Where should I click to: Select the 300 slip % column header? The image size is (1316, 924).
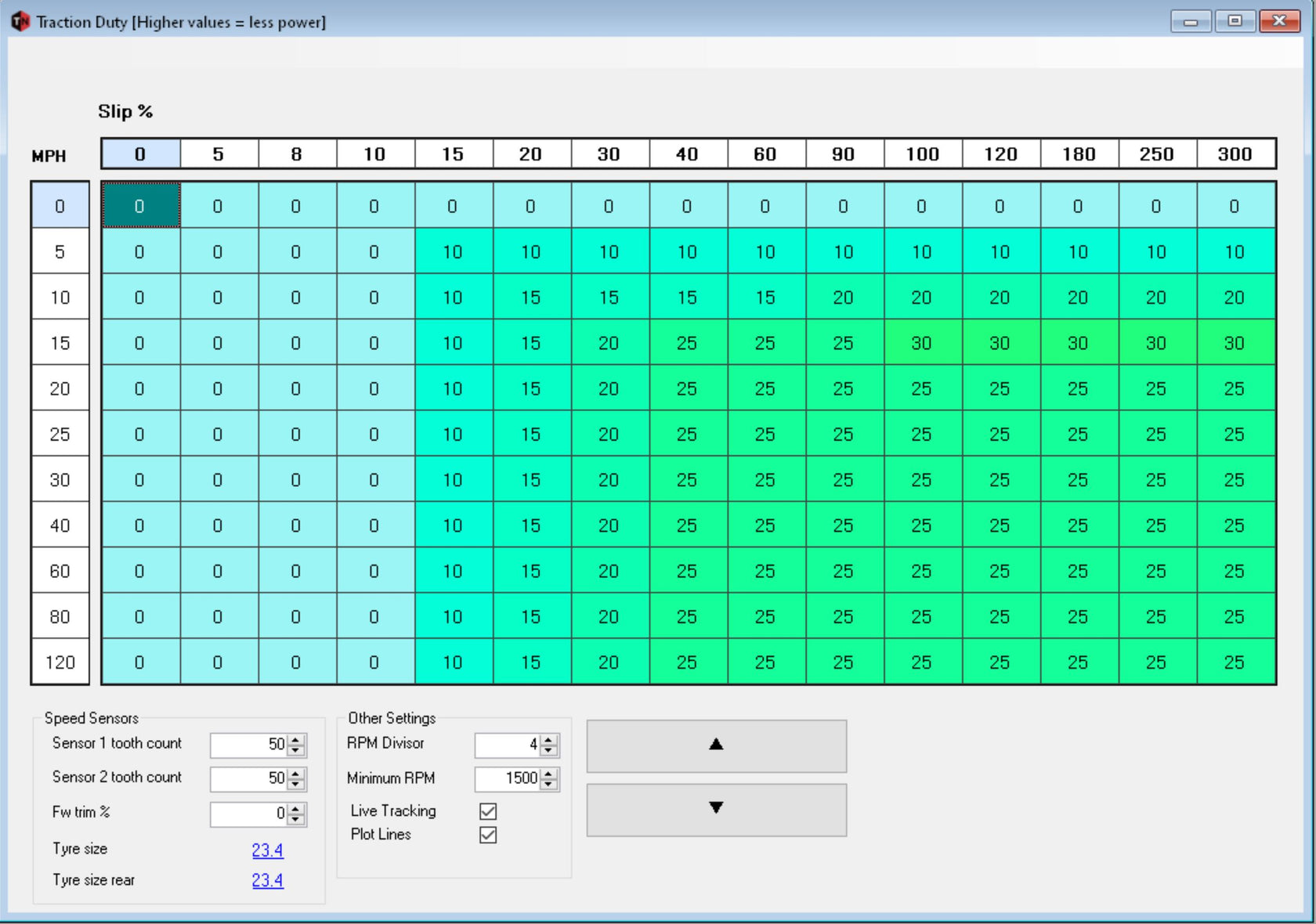[x=1235, y=154]
